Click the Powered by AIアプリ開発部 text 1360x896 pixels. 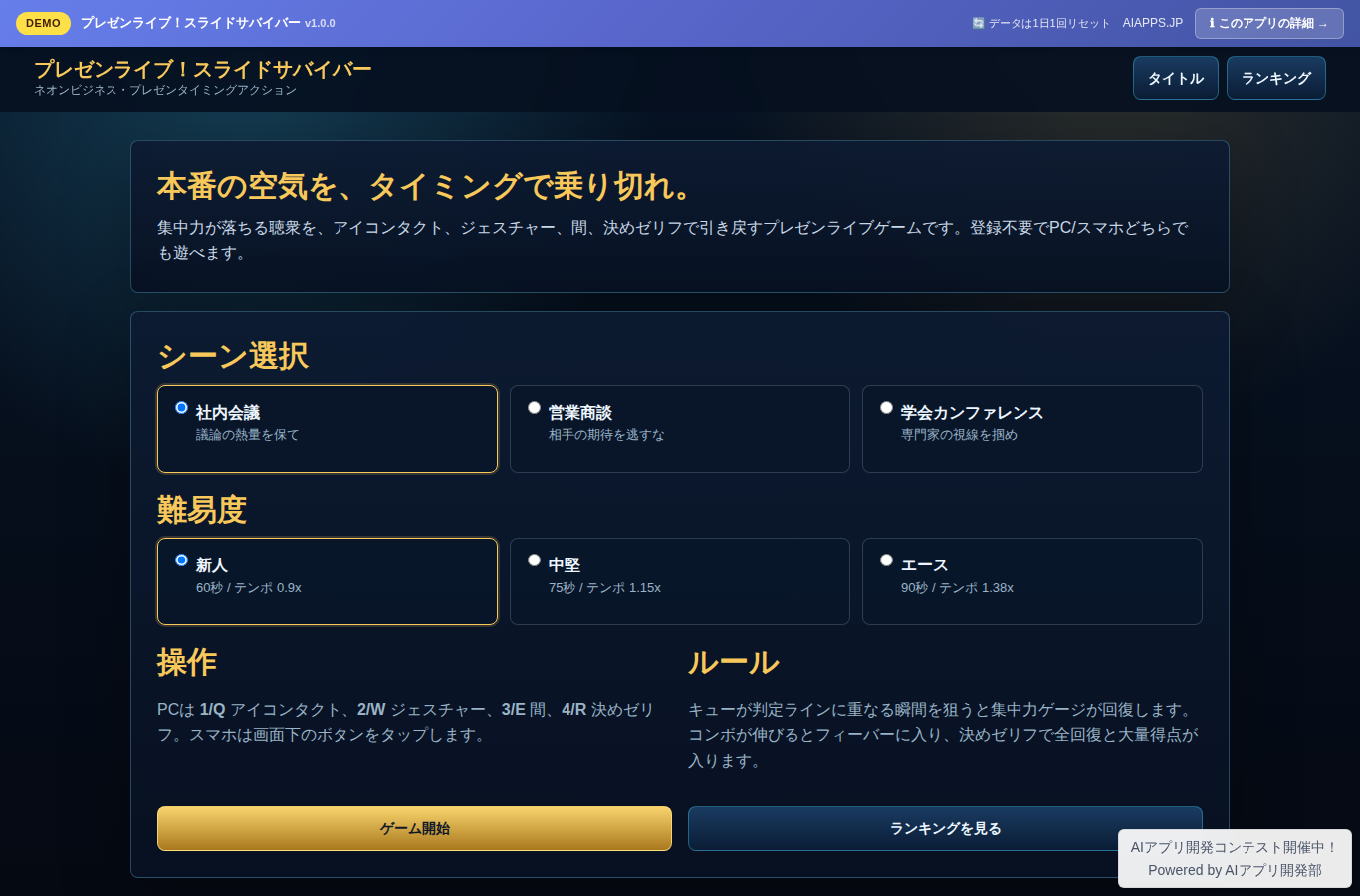(1235, 870)
